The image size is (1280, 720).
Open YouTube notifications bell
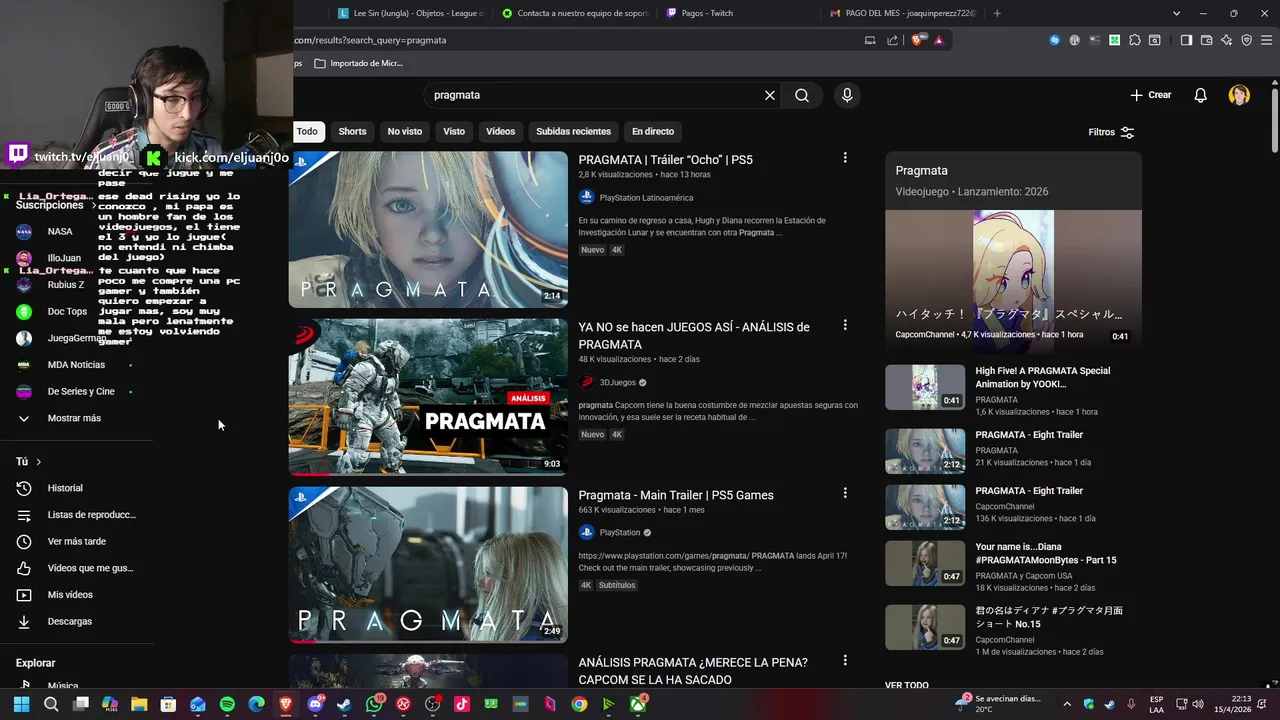point(1200,95)
